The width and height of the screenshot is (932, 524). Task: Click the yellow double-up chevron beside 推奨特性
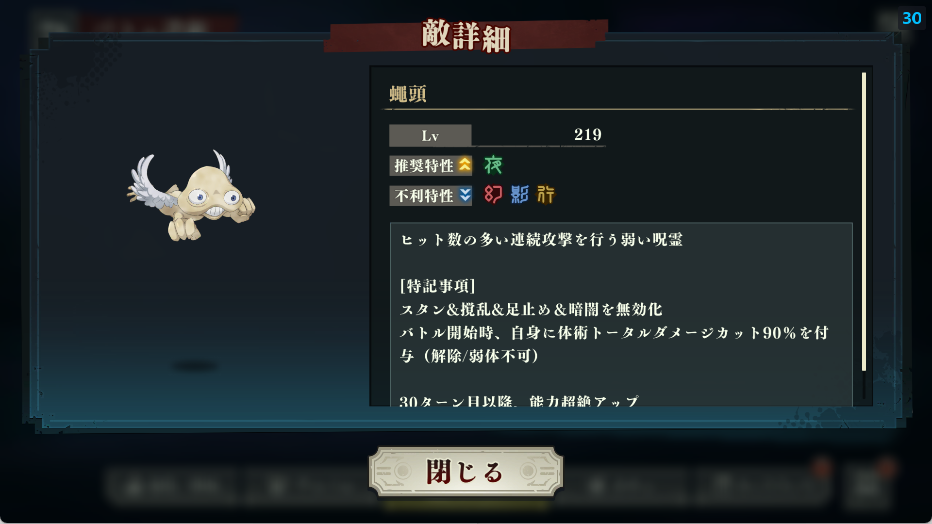[x=465, y=165]
